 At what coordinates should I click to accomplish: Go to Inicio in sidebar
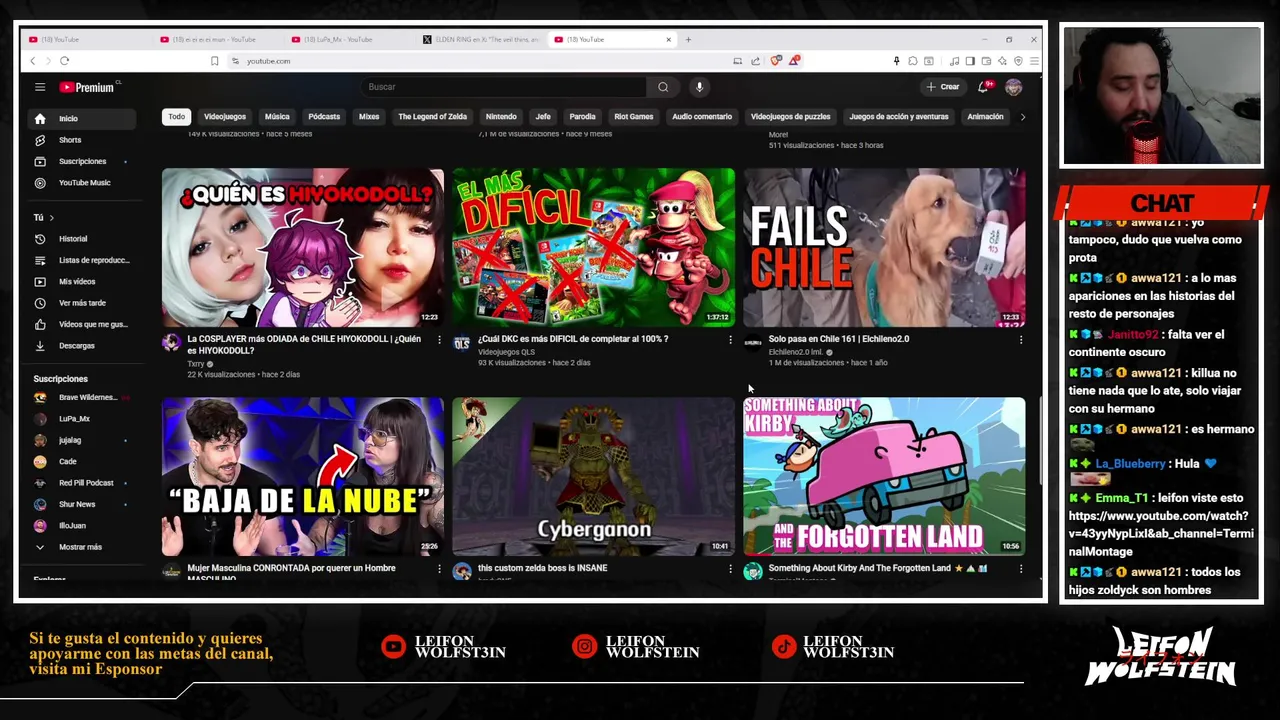84,118
